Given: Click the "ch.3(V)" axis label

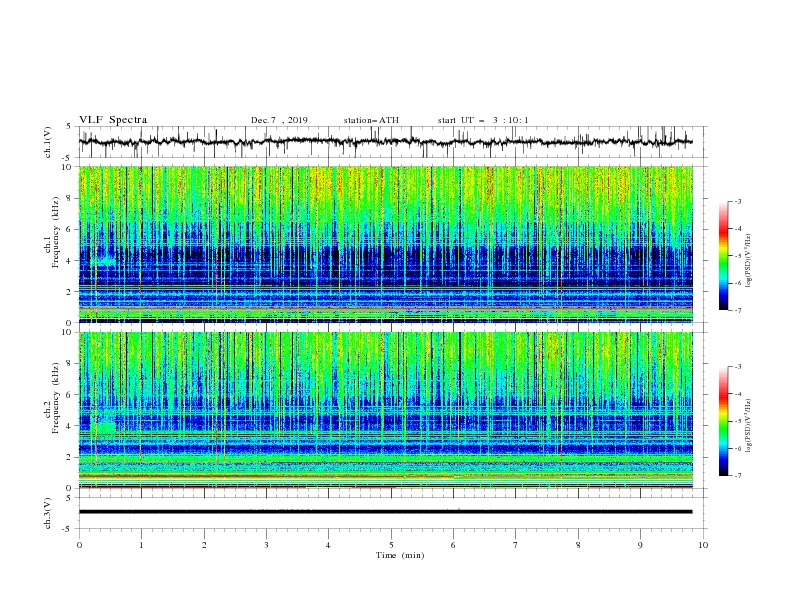Looking at the screenshot, I should pyautogui.click(x=48, y=513).
